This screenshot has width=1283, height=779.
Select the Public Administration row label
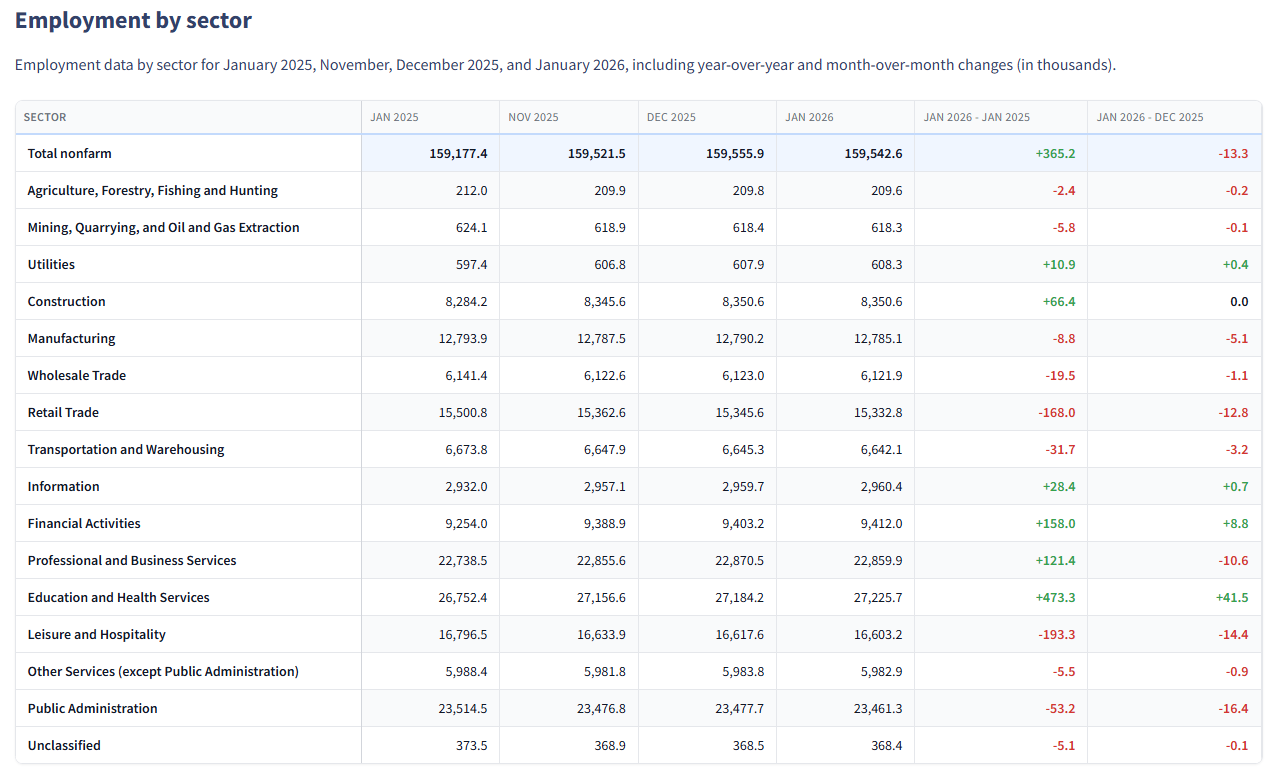tap(92, 709)
